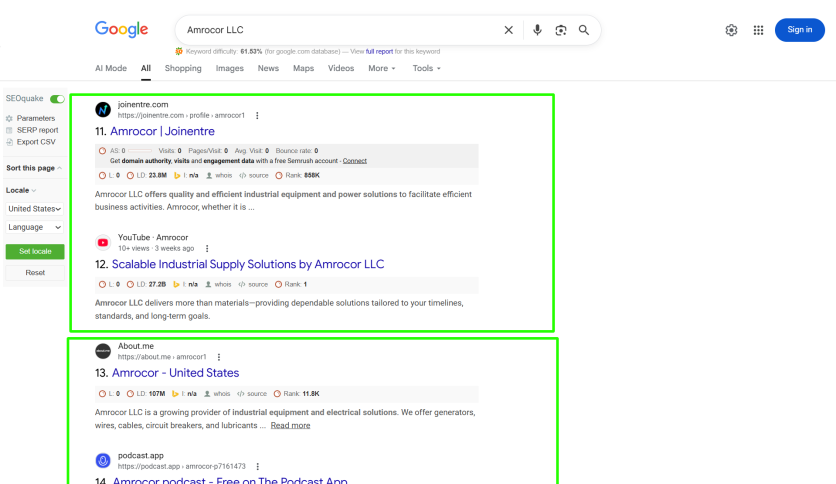The width and height of the screenshot is (836, 484).
Task: Click the Connect Semrush link
Action: pos(355,160)
